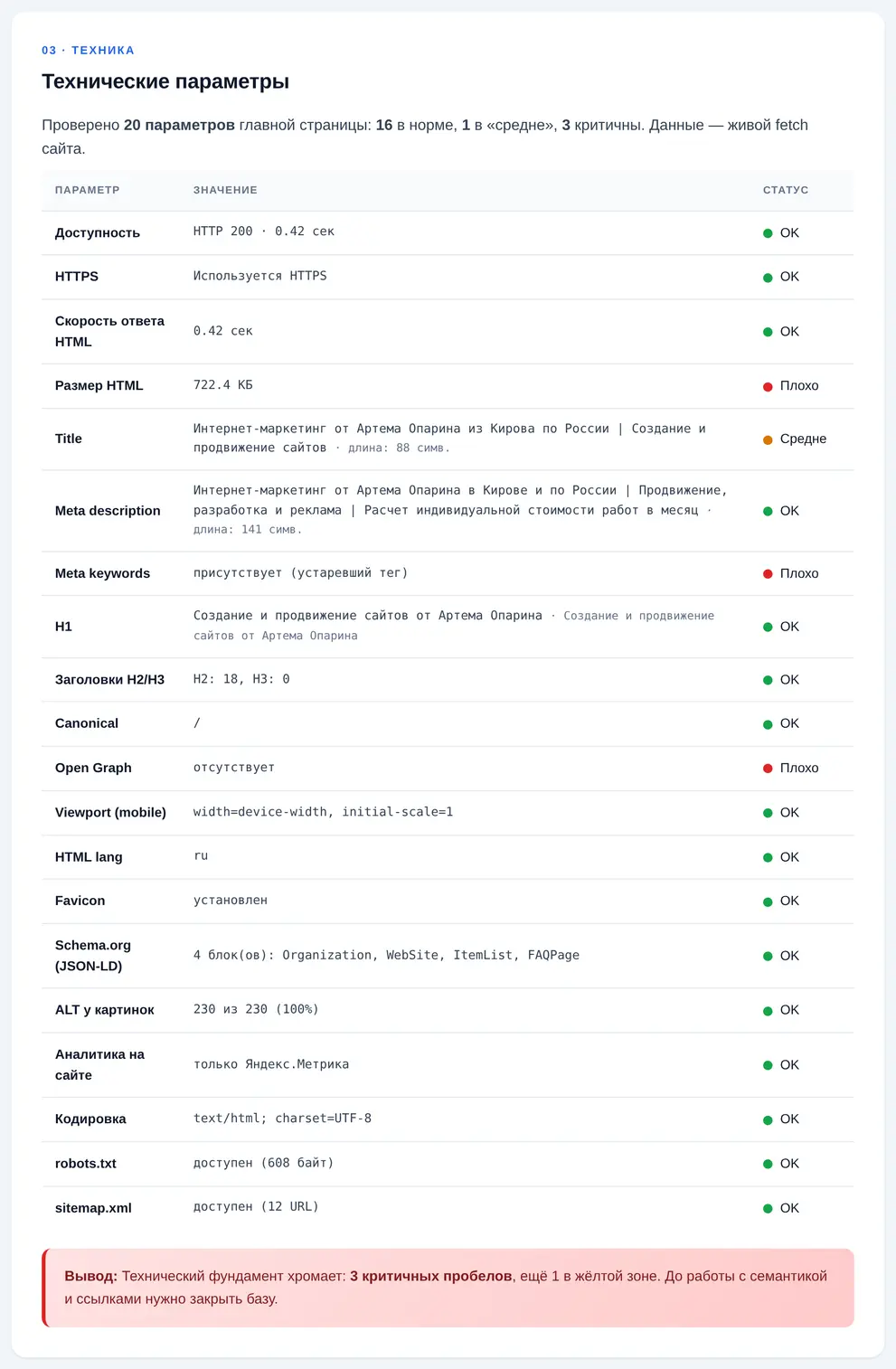
Task: Click the green dot for Schema.org (JSON-LD)
Action: 768,957
